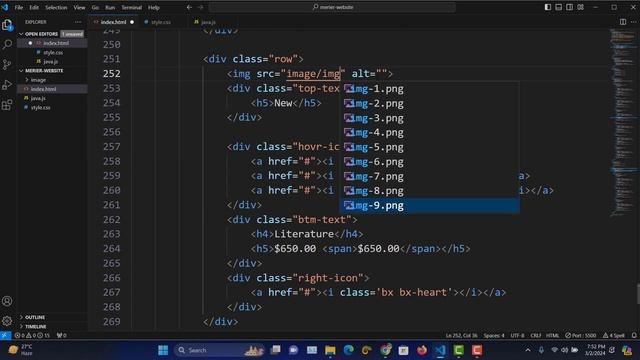Choose img-1.png from the autocomplete list
The image size is (640, 360).
429,89
